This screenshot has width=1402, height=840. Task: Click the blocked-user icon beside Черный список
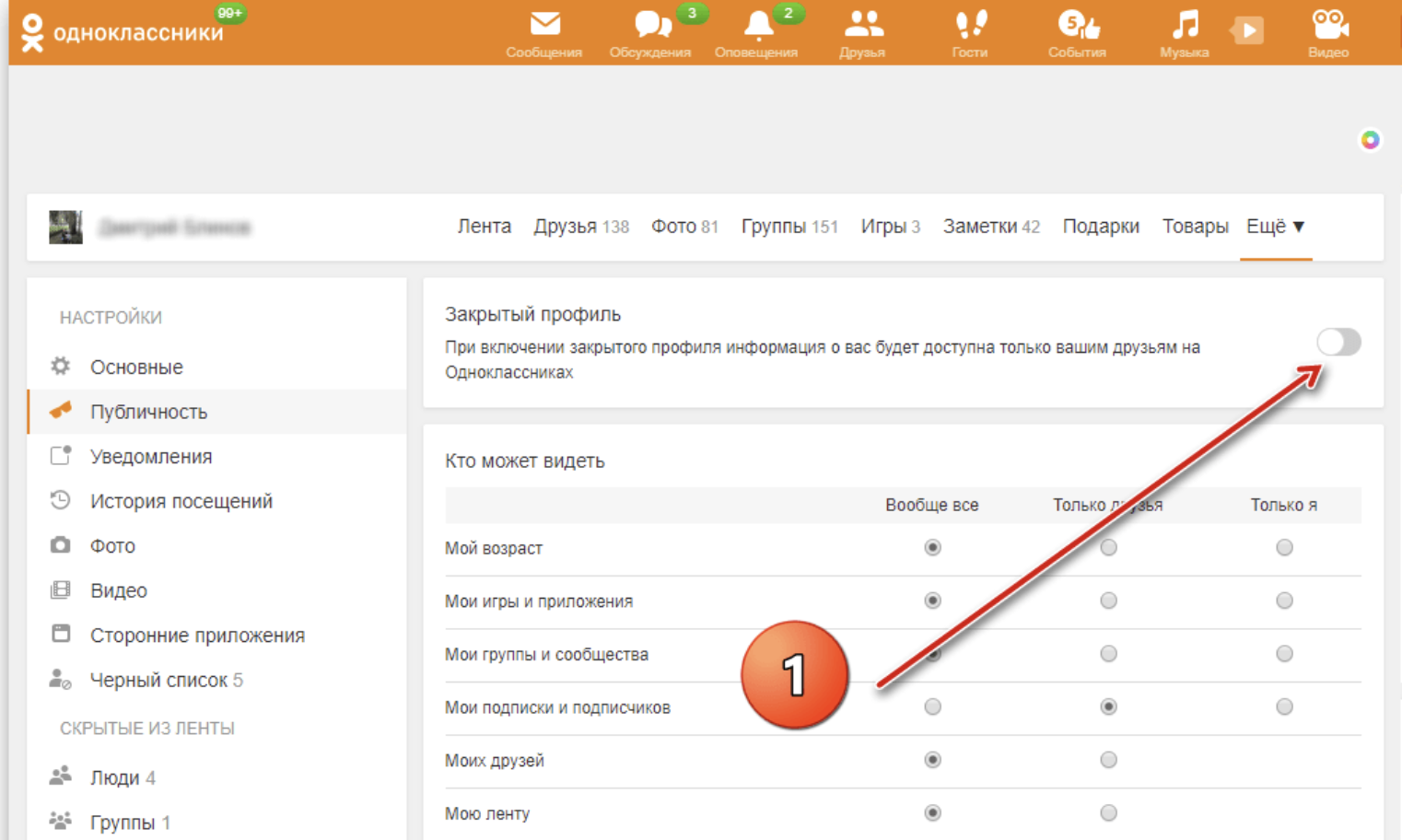(x=61, y=680)
